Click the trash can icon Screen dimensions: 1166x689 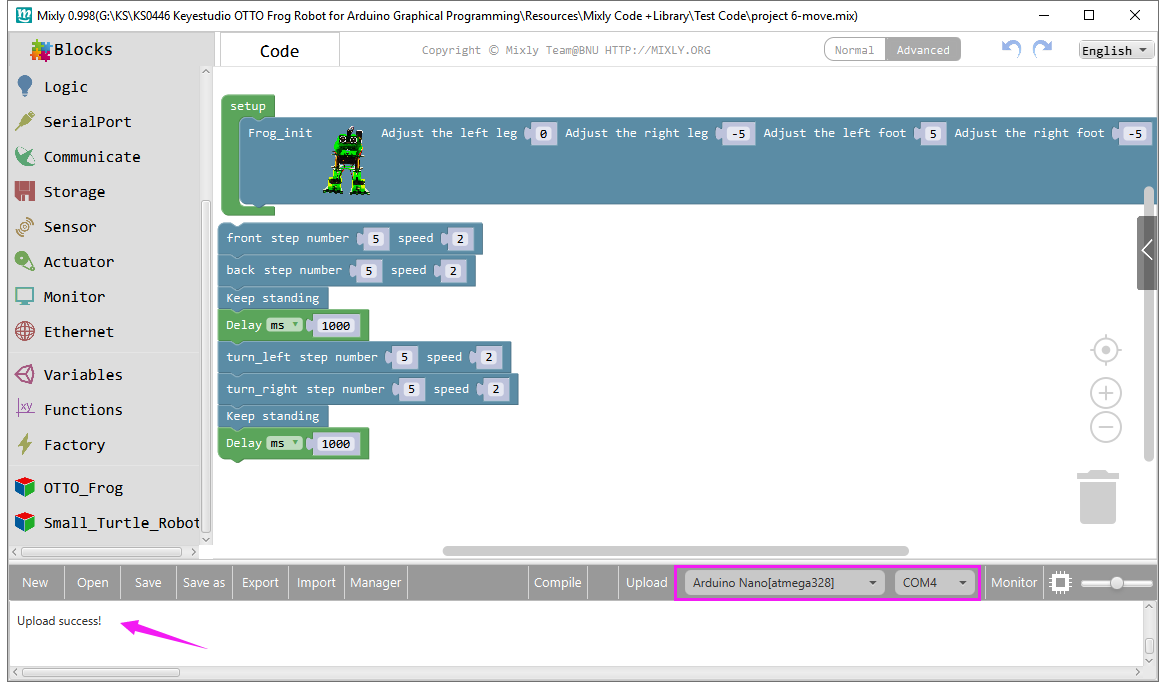click(x=1098, y=496)
